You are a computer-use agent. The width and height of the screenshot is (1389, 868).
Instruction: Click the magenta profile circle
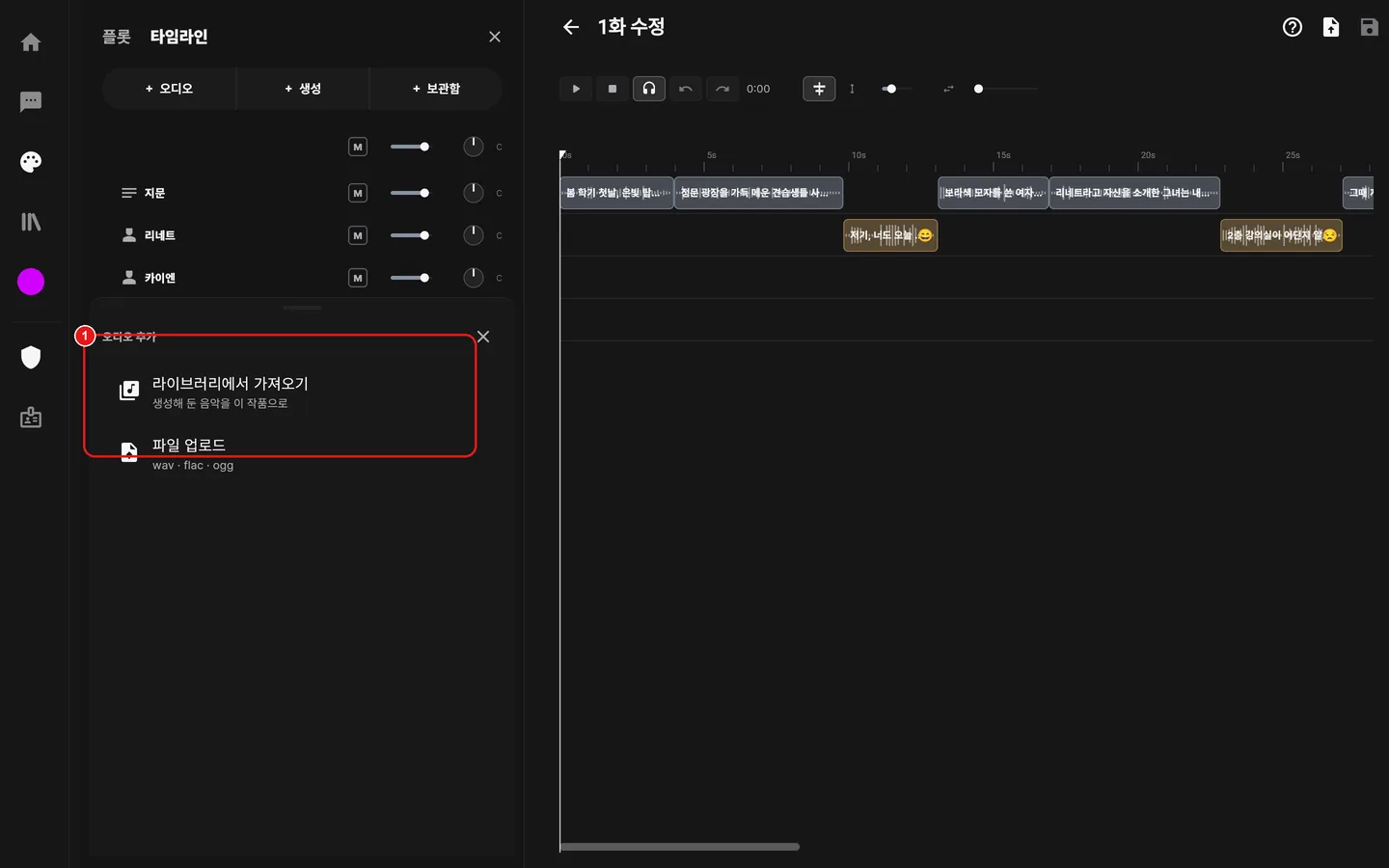point(31,282)
